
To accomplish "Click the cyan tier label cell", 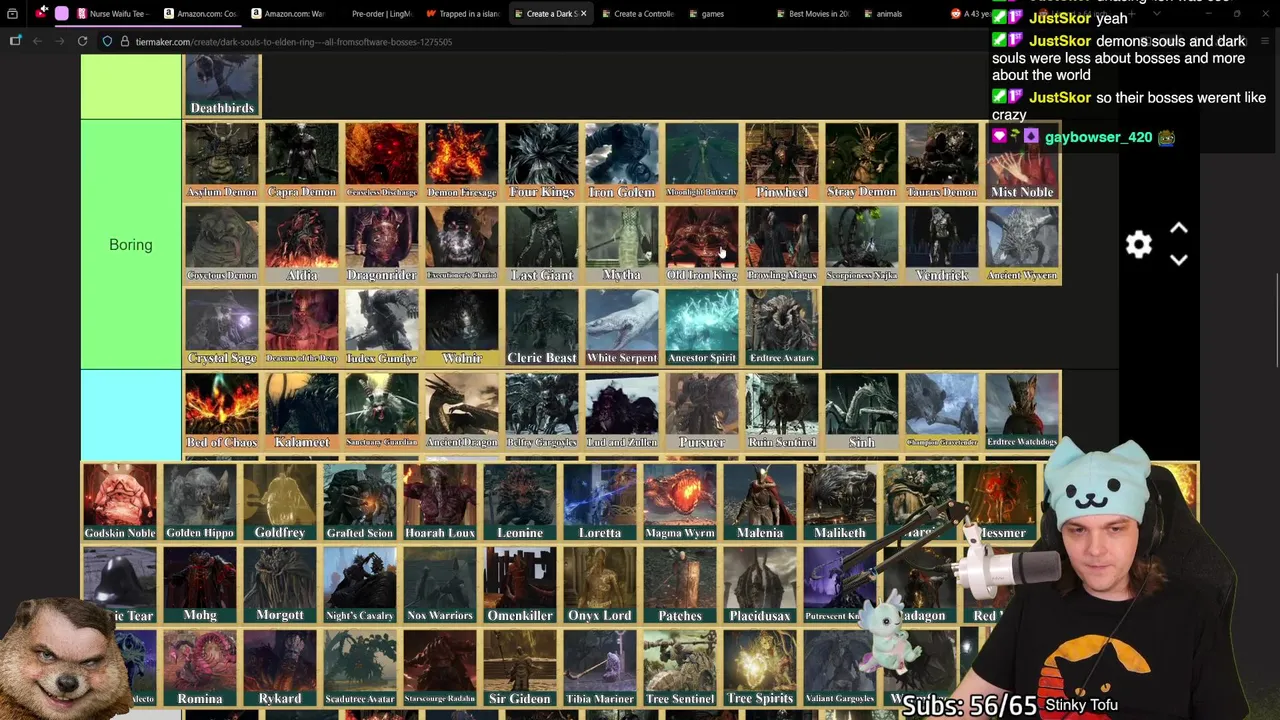I will click(131, 415).
